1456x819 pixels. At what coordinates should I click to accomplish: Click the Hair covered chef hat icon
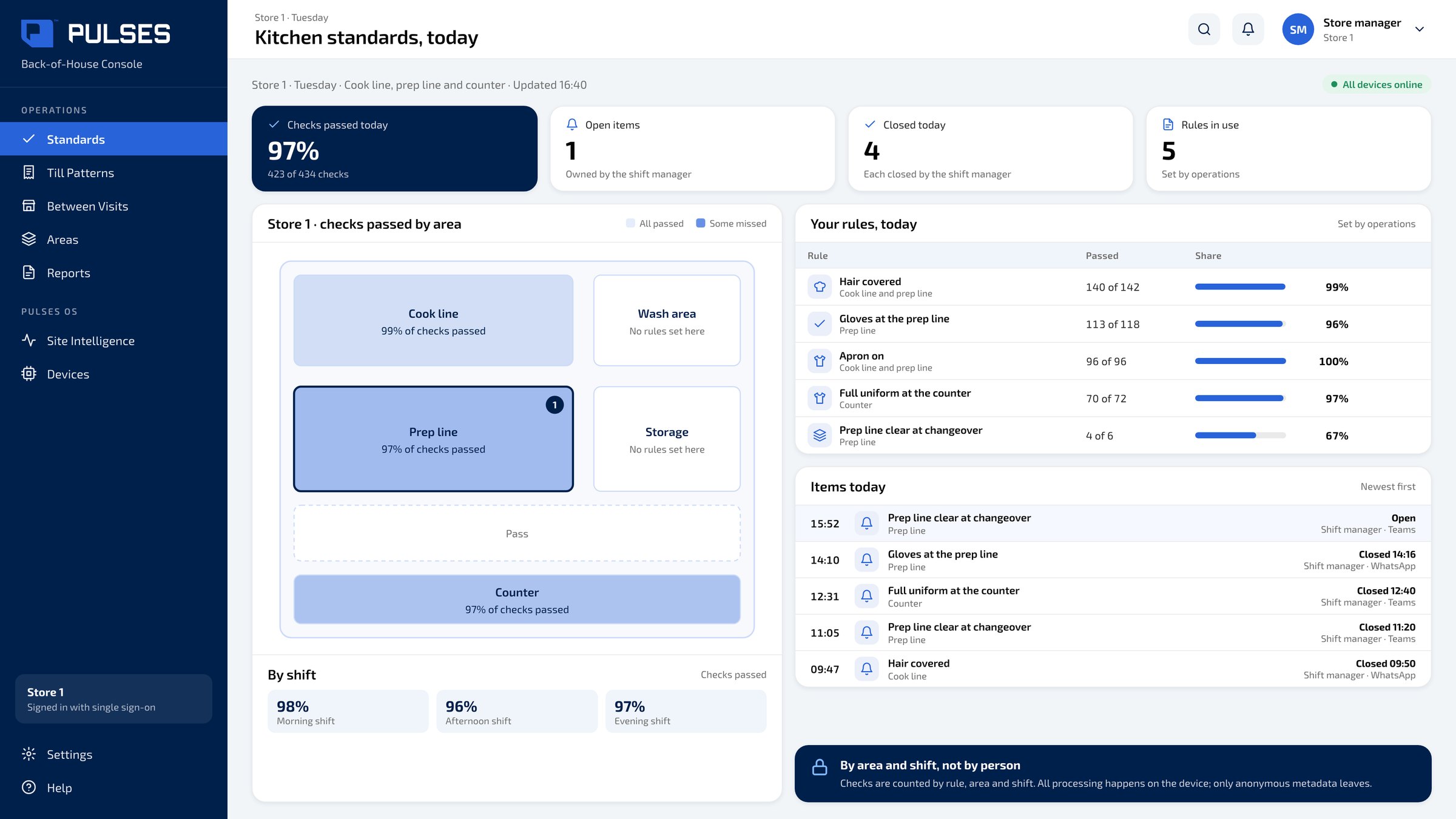point(820,286)
